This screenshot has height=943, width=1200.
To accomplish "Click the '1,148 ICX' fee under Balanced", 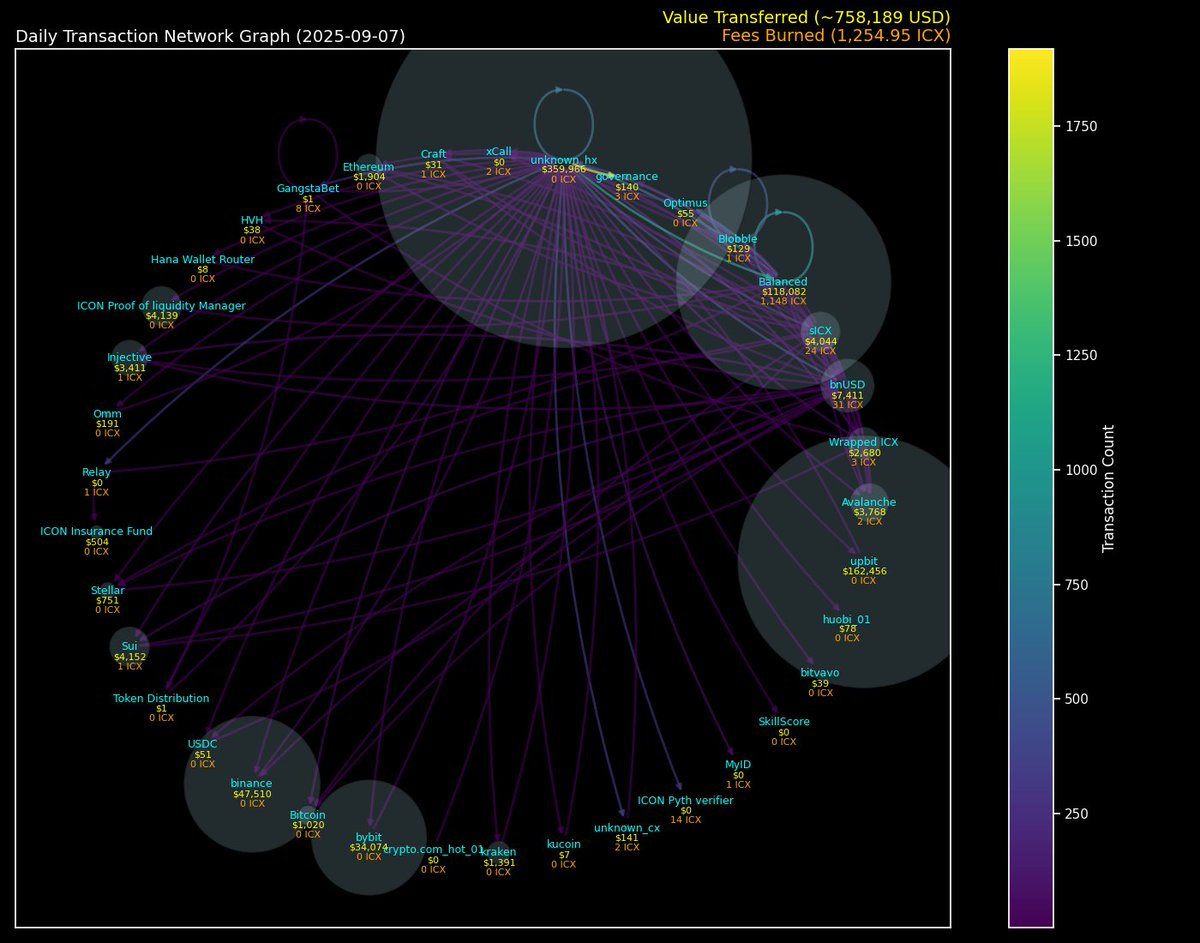I will click(x=783, y=301).
